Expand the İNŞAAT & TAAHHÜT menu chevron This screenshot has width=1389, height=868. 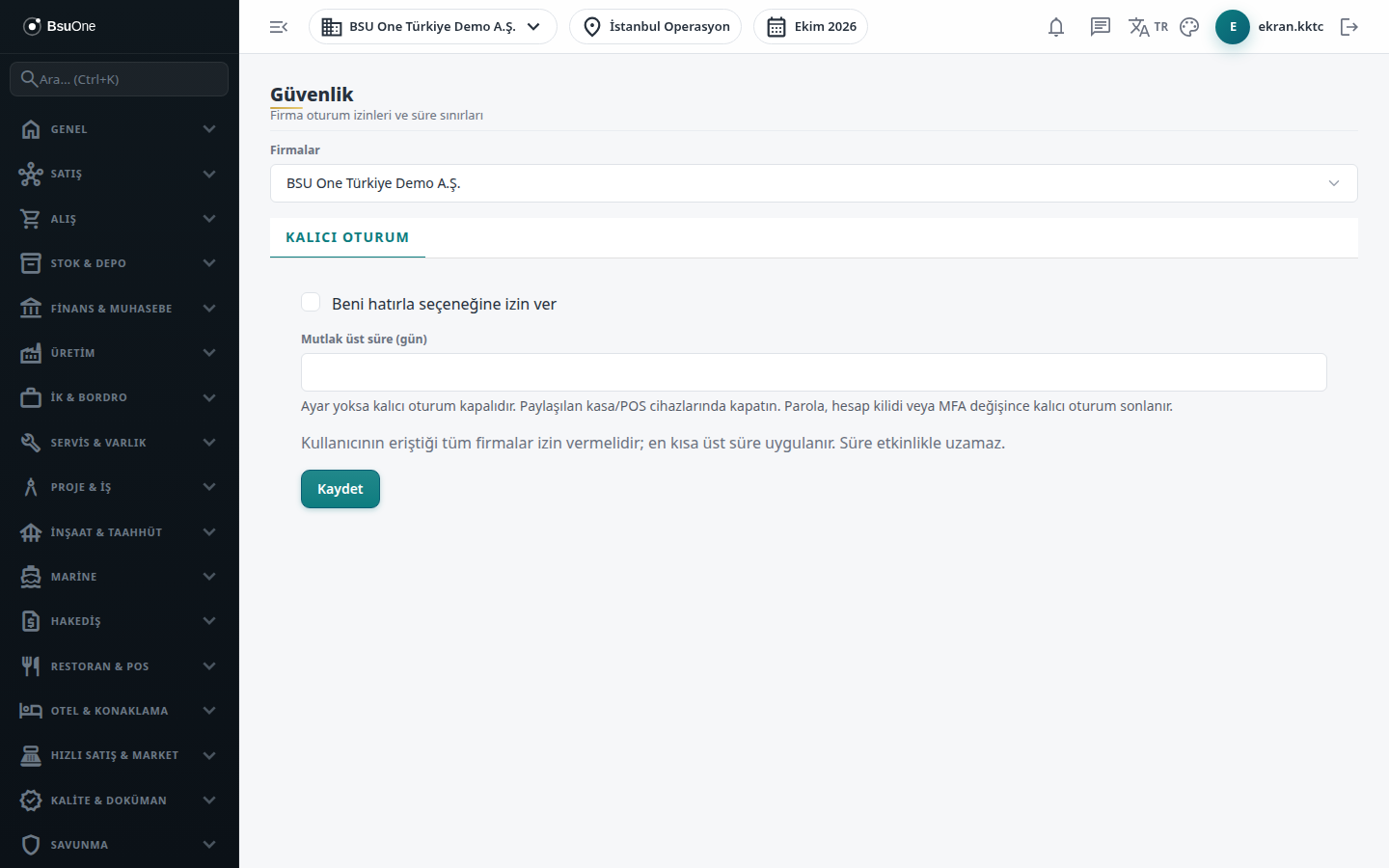point(209,532)
